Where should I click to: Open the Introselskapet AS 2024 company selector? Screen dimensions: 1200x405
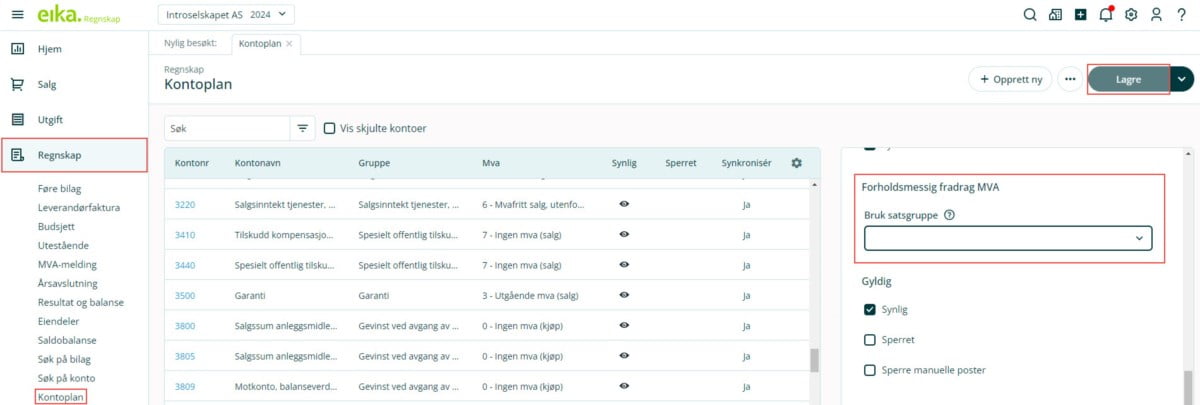click(x=226, y=14)
